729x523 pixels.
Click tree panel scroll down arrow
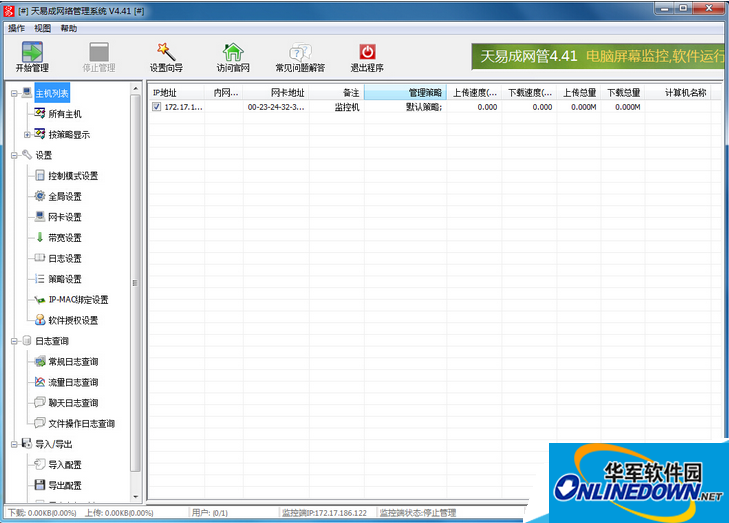(x=135, y=497)
